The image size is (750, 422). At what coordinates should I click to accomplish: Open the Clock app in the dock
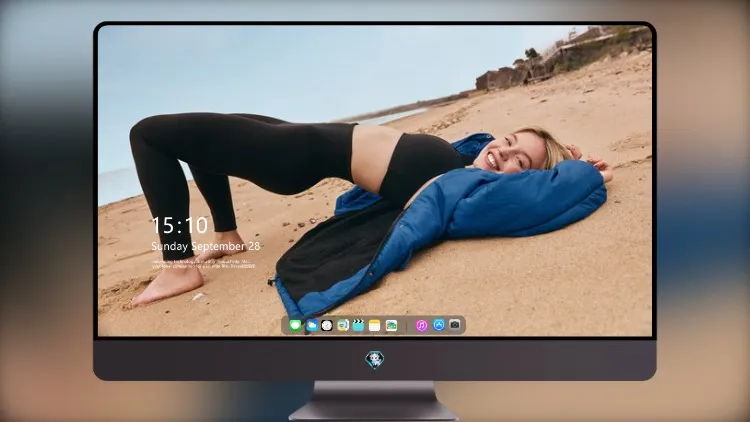(x=327, y=326)
